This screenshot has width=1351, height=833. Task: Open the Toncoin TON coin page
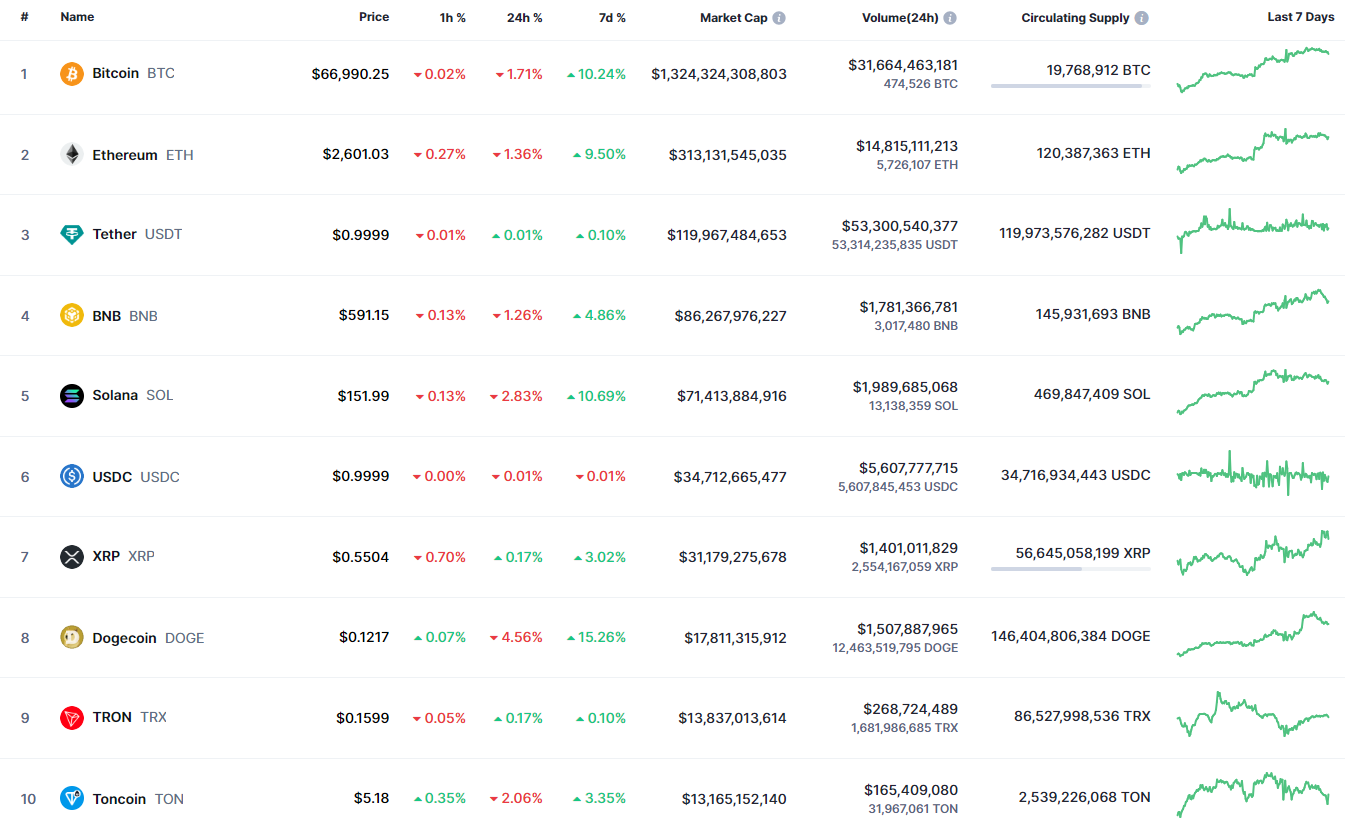click(119, 799)
